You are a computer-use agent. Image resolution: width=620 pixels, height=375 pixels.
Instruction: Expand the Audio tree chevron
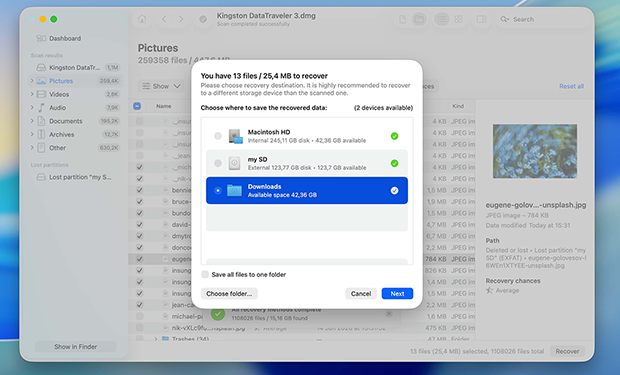pos(32,108)
